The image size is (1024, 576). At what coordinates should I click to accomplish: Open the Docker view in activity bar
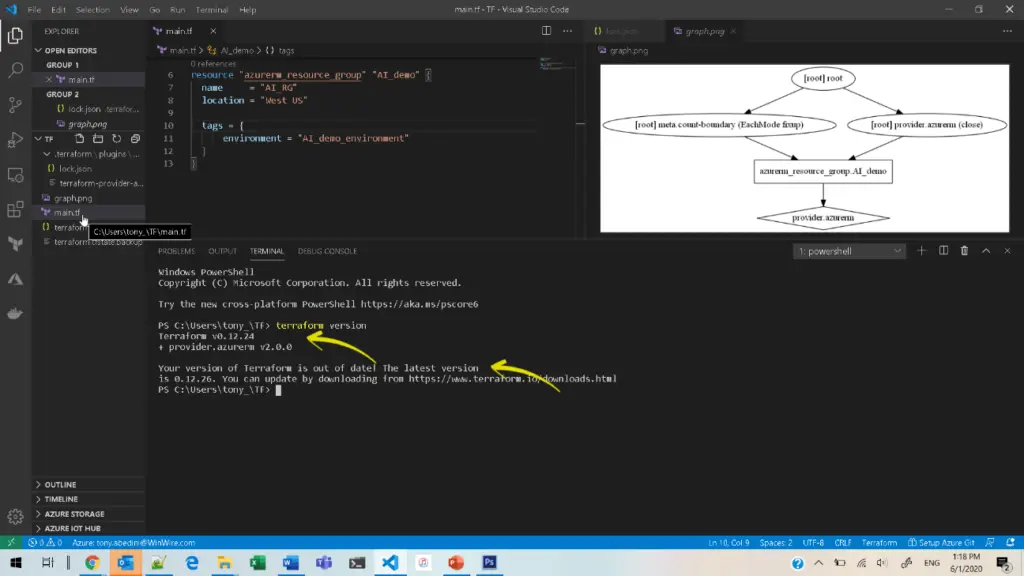click(15, 313)
